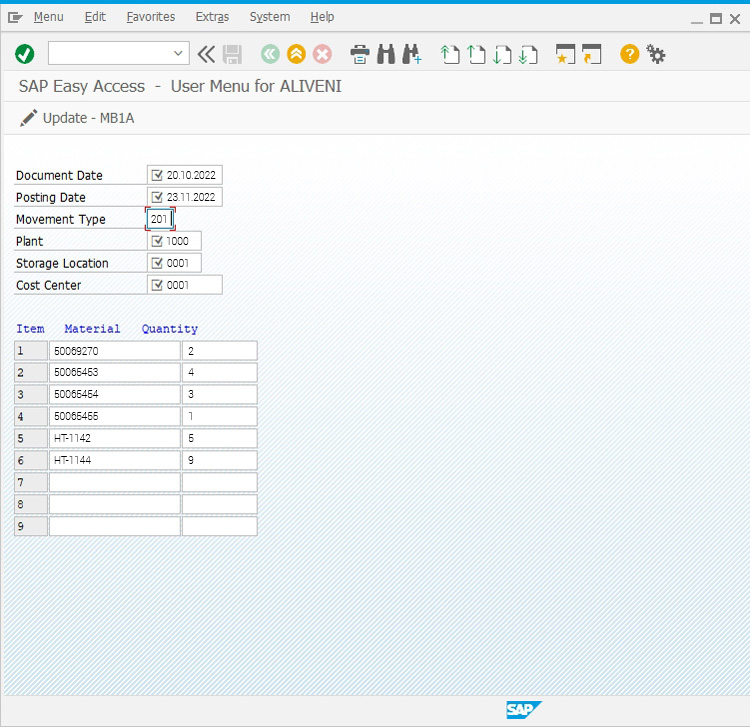Open Customize Local Layout gear icon

656,54
